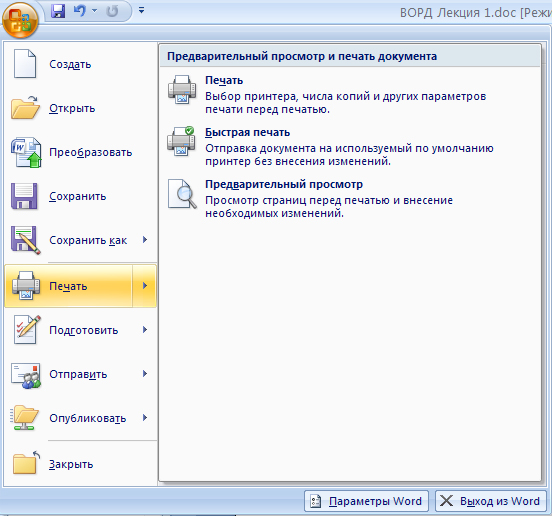Screen dimensions: 552x516
Task: Click Предварительный просмотр heading in right pane
Action: (284, 184)
